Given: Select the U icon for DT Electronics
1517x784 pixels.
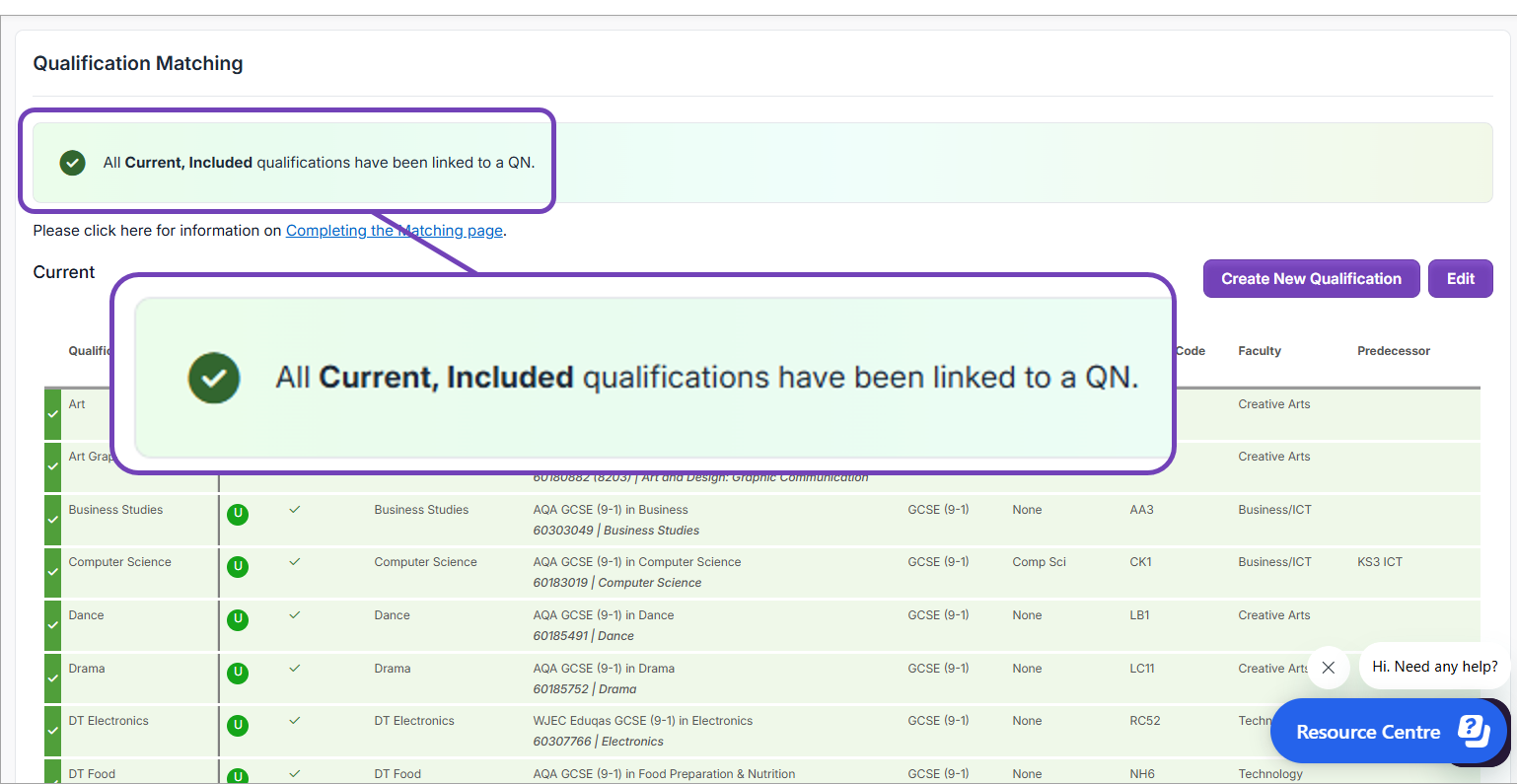Looking at the screenshot, I should pyautogui.click(x=237, y=726).
